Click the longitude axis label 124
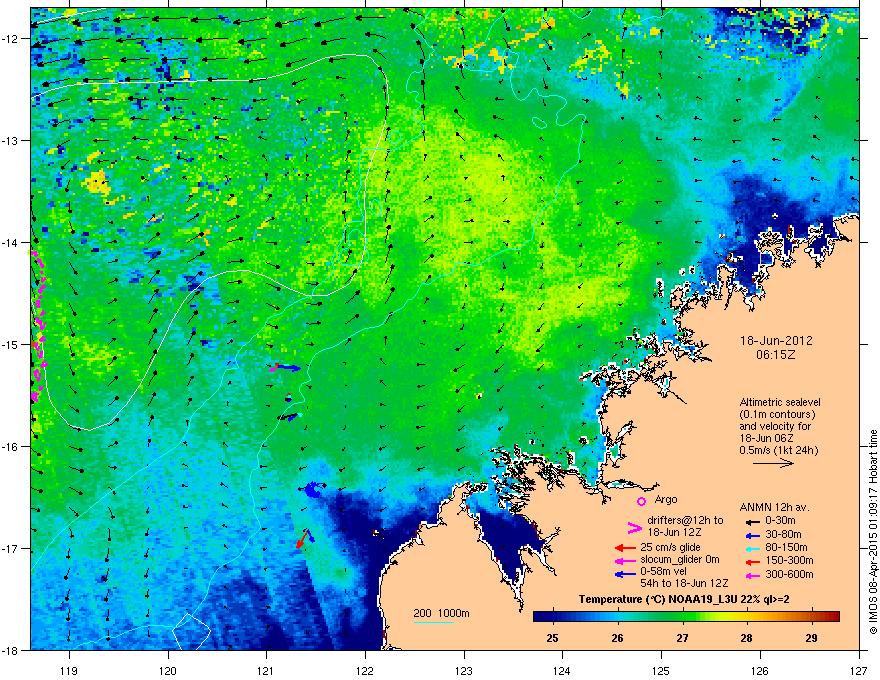The height and width of the screenshot is (680, 880). point(562,670)
